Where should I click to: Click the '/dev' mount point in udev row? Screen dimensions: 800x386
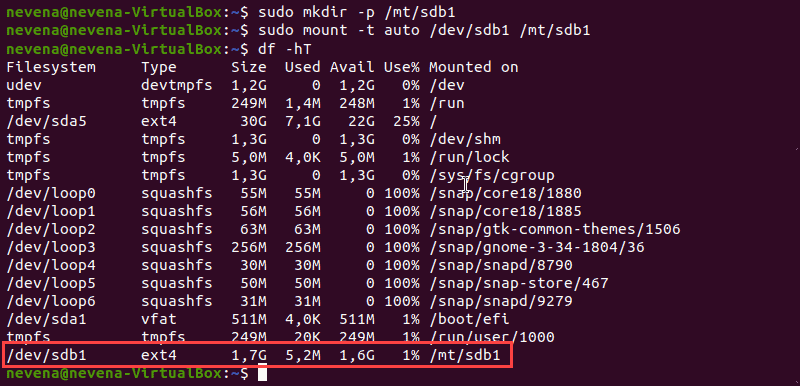446,85
